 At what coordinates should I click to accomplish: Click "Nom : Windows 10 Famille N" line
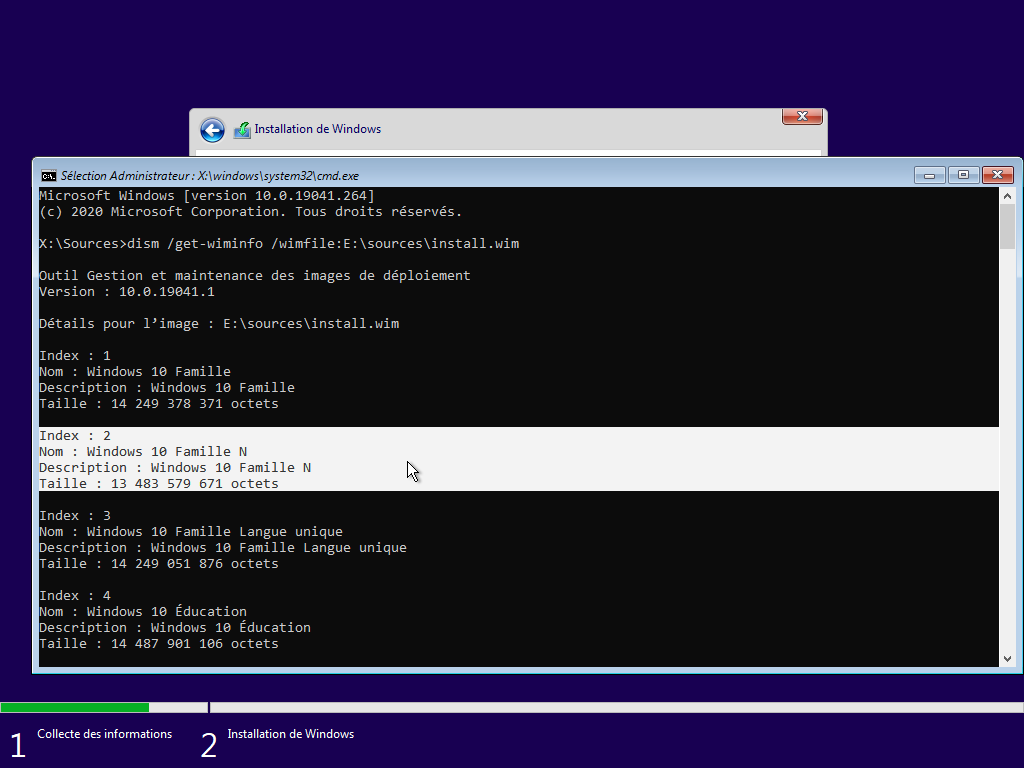pyautogui.click(x=143, y=451)
